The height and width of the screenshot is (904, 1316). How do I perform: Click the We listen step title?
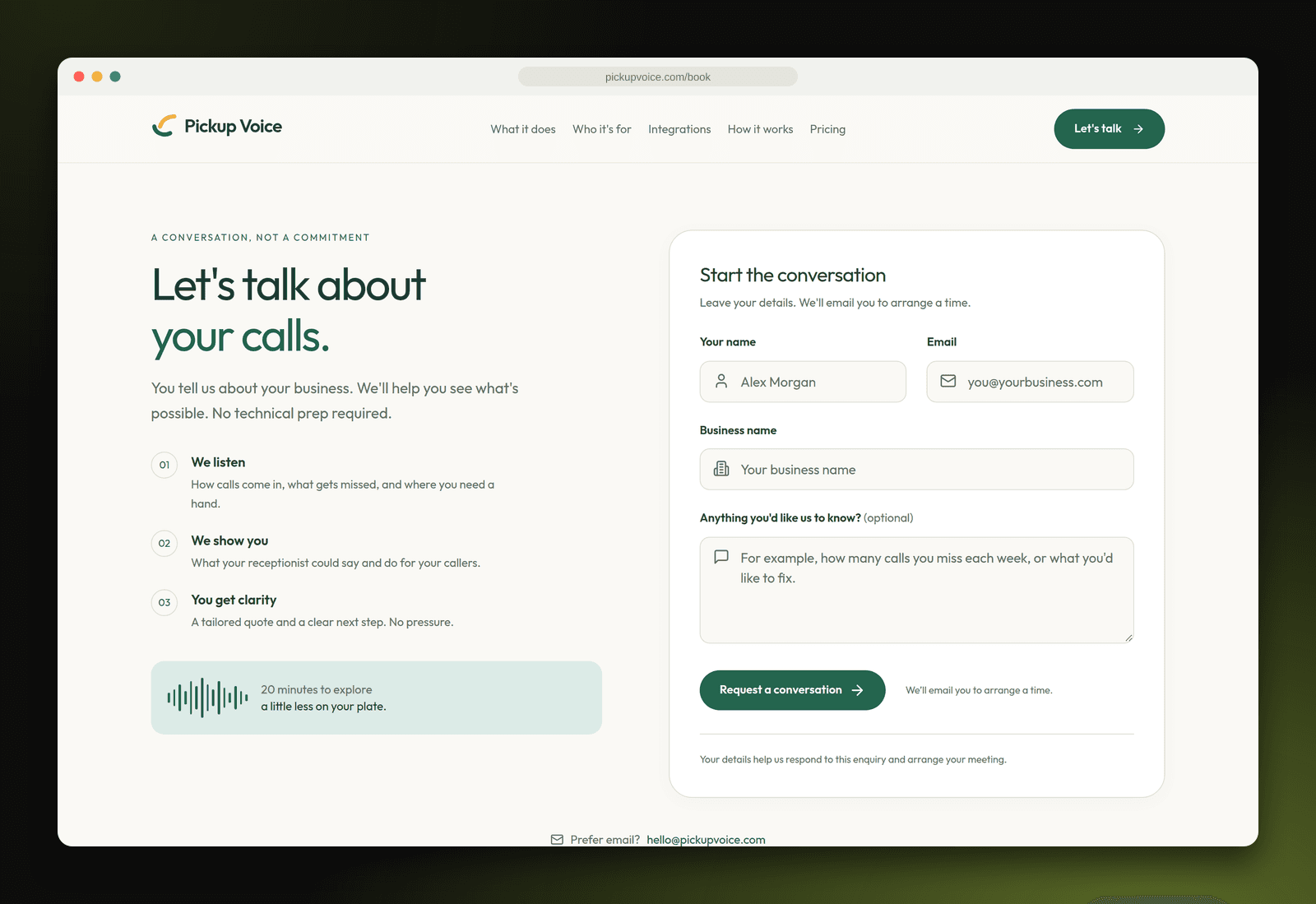(218, 462)
